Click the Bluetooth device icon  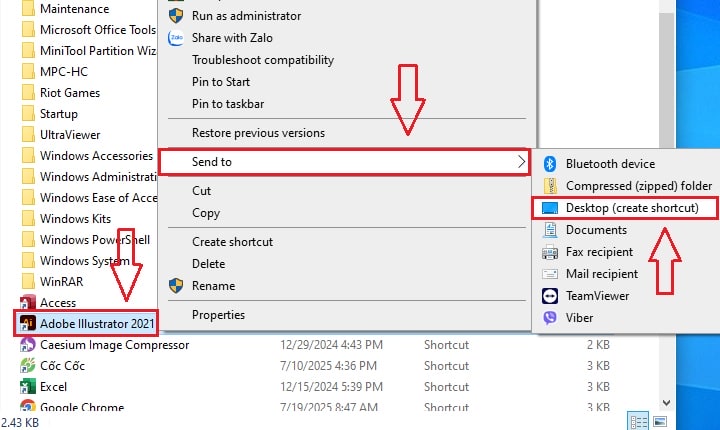[x=550, y=164]
